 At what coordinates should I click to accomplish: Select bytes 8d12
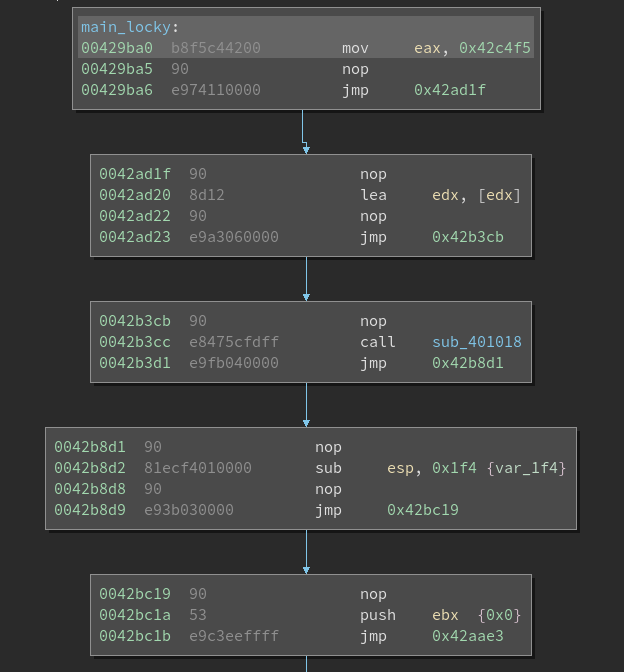[207, 195]
